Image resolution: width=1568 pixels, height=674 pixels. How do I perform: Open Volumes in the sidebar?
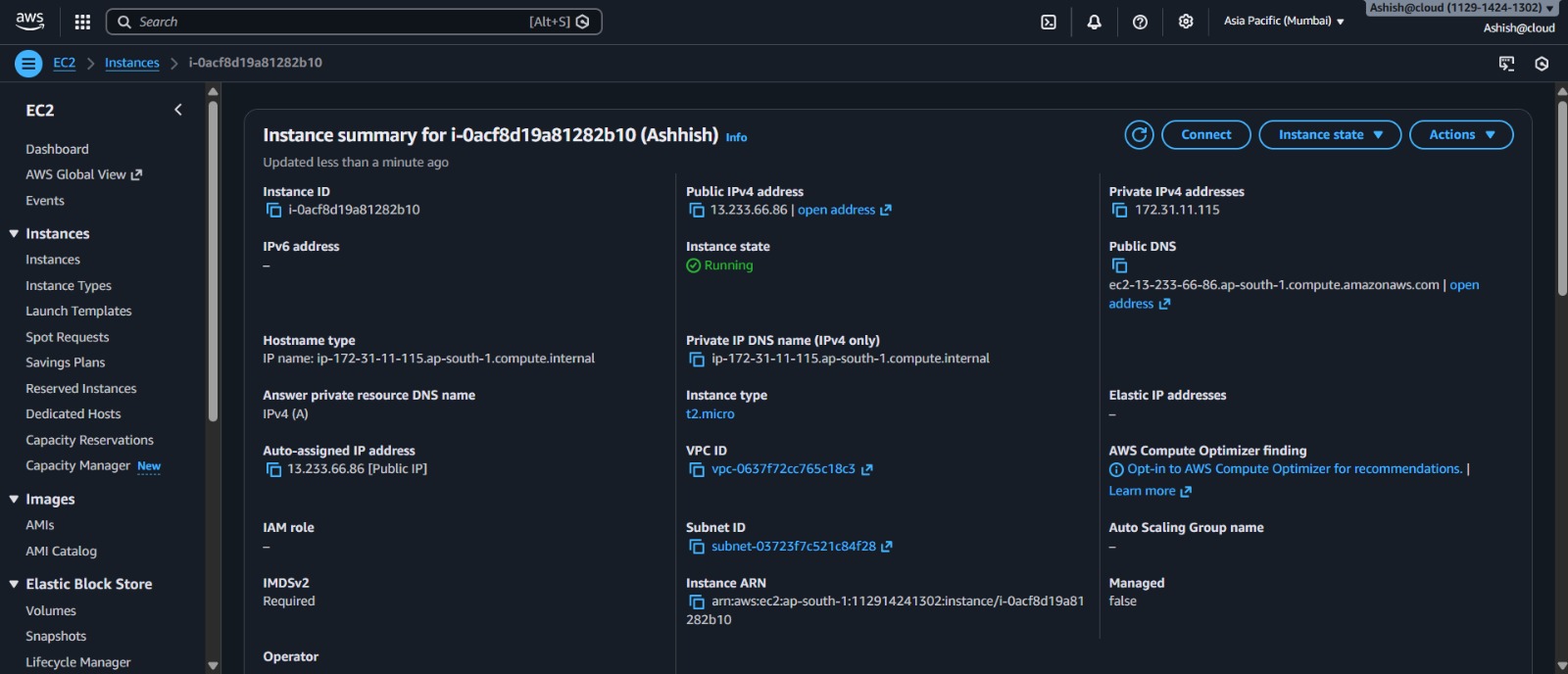tap(51, 610)
